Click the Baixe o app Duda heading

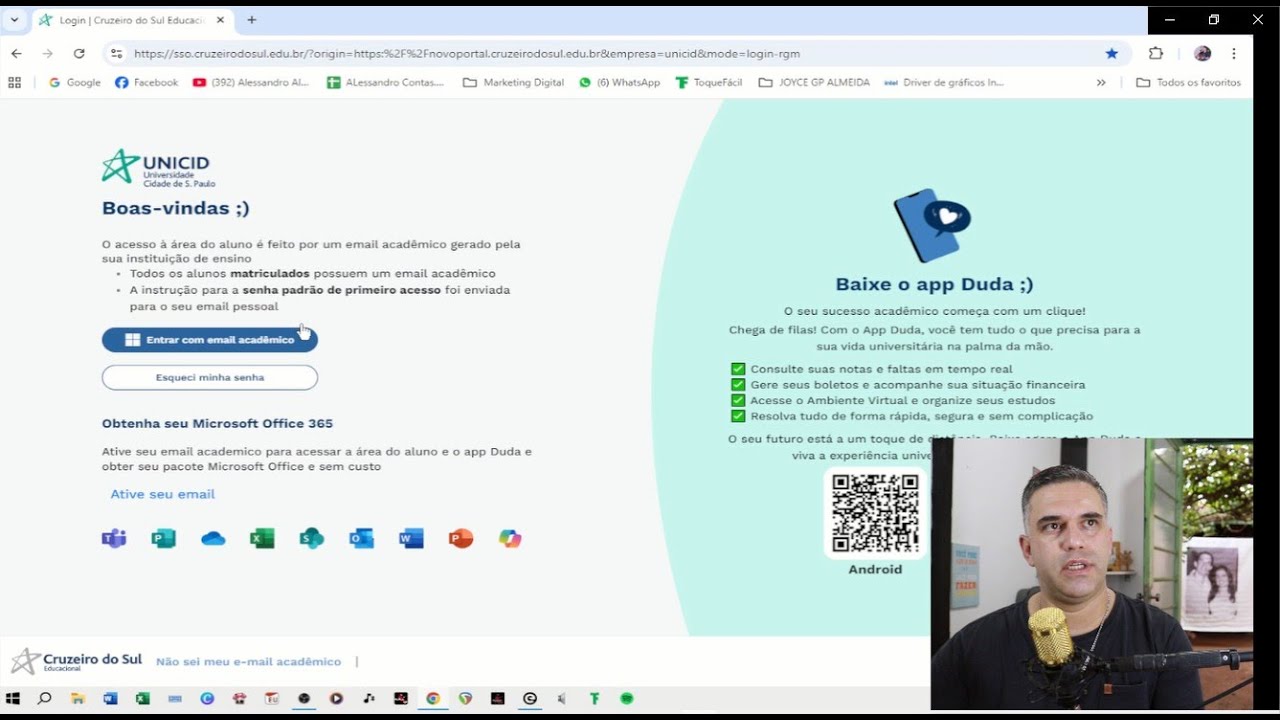(x=934, y=284)
